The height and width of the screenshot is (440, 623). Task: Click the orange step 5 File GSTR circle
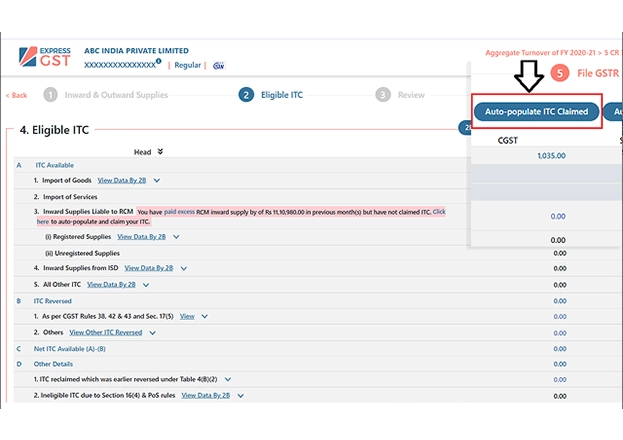point(559,73)
